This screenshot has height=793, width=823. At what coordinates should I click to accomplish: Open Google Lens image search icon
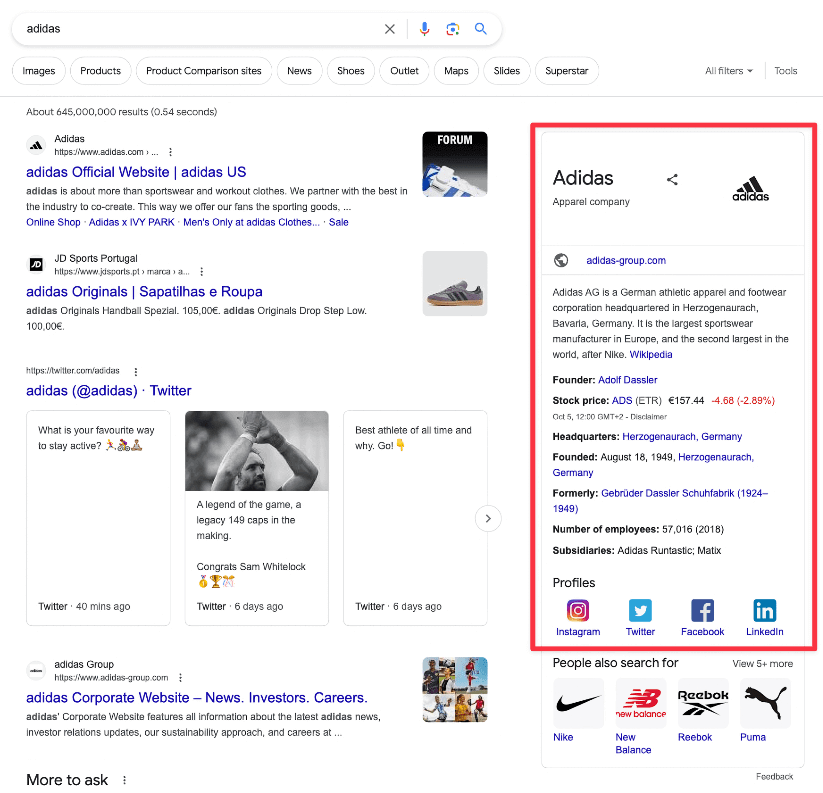[452, 29]
